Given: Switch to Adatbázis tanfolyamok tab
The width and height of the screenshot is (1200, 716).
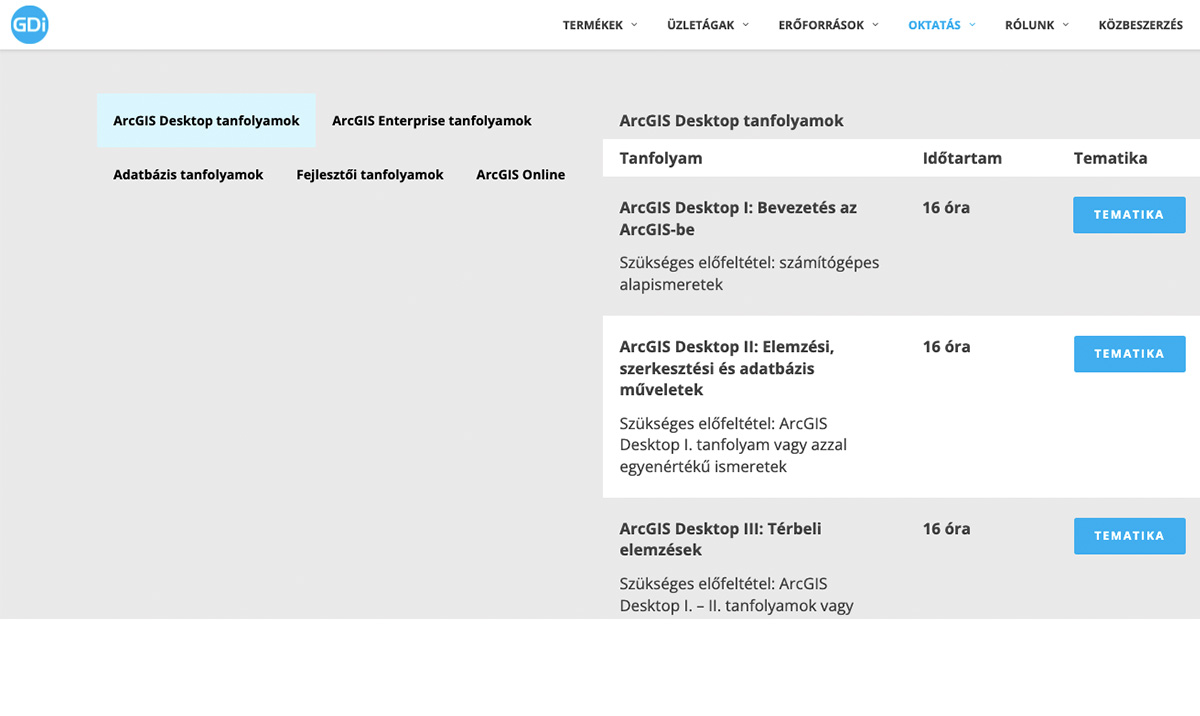Looking at the screenshot, I should click(188, 175).
